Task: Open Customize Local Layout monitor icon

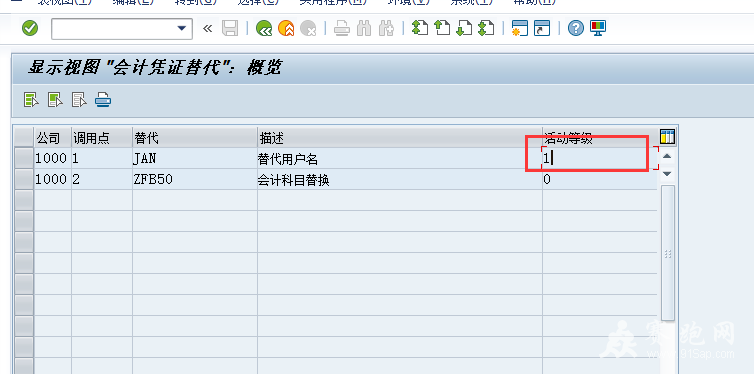Action: point(598,28)
